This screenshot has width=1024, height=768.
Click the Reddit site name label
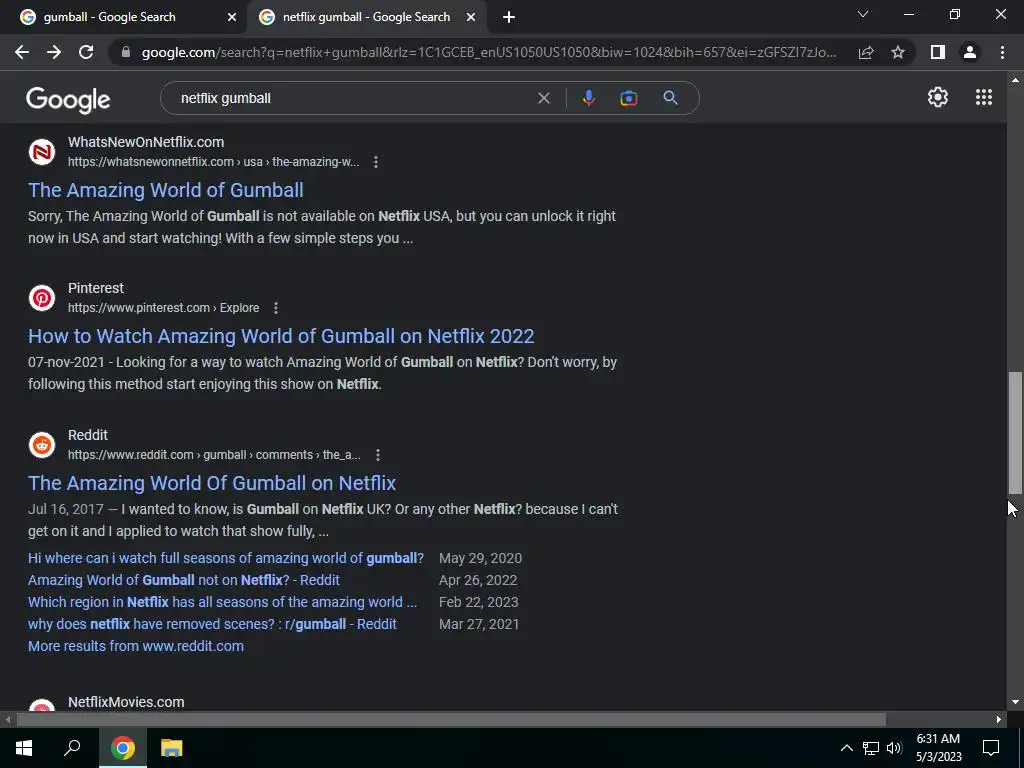point(88,435)
